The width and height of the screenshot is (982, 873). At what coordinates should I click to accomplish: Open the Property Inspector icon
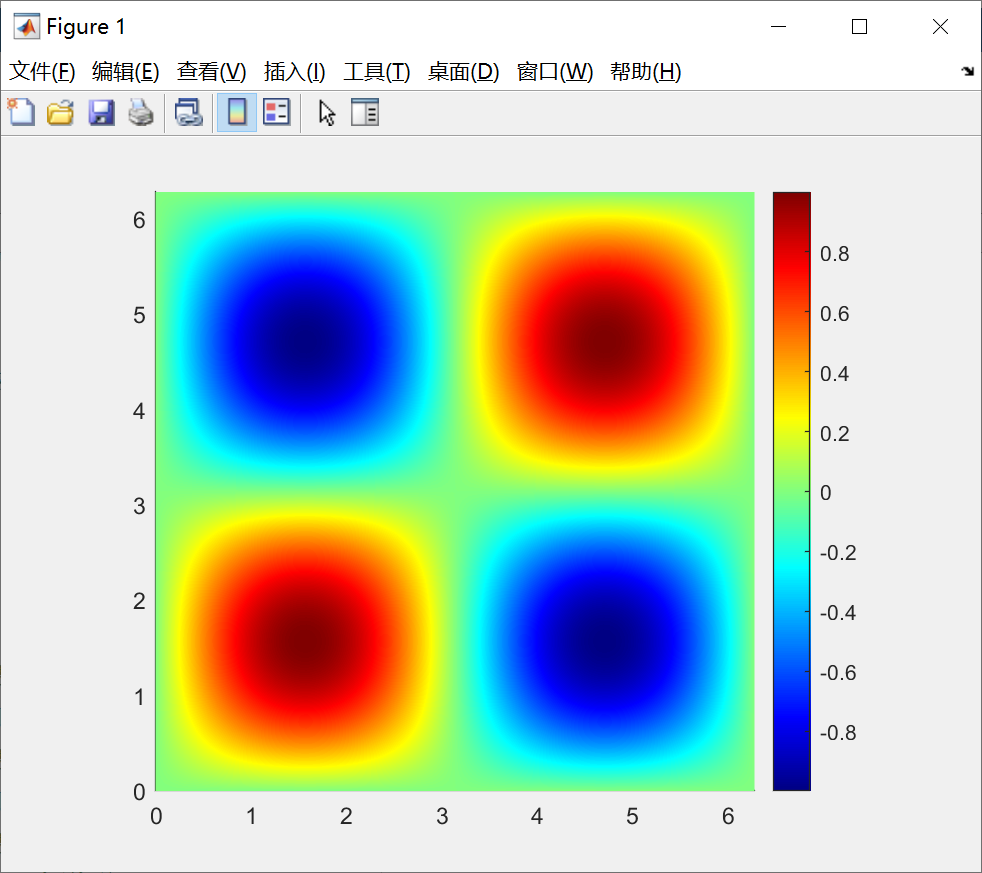pyautogui.click(x=364, y=113)
